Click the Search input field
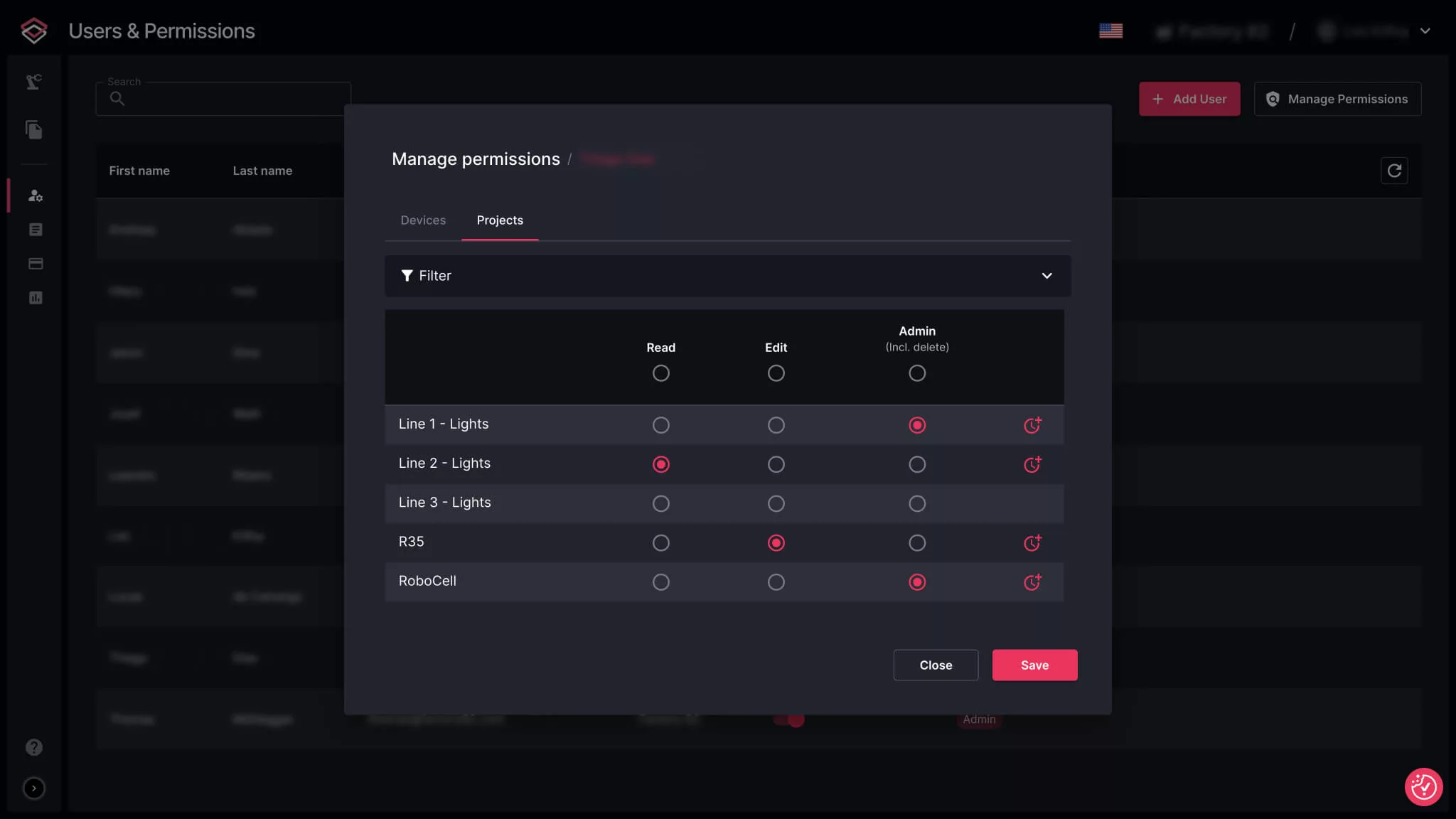The width and height of the screenshot is (1456, 819). [235, 99]
